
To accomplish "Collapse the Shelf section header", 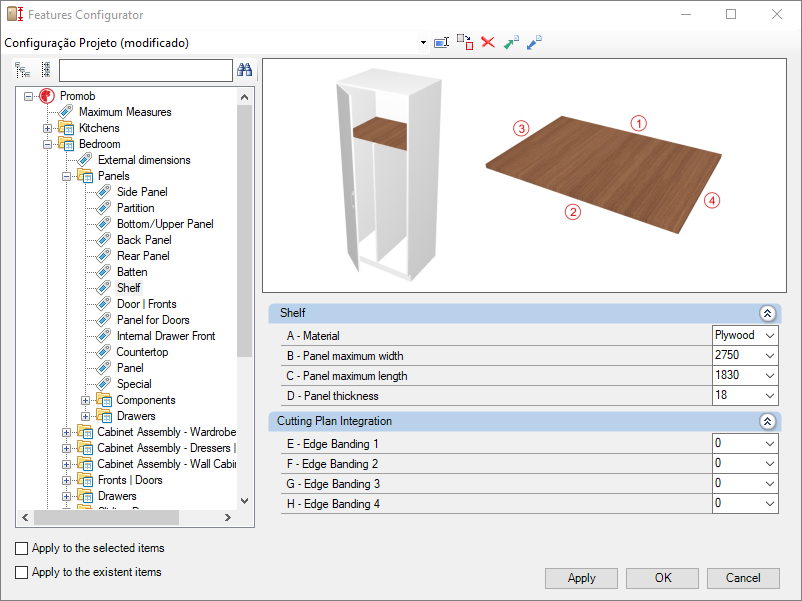I will (768, 313).
